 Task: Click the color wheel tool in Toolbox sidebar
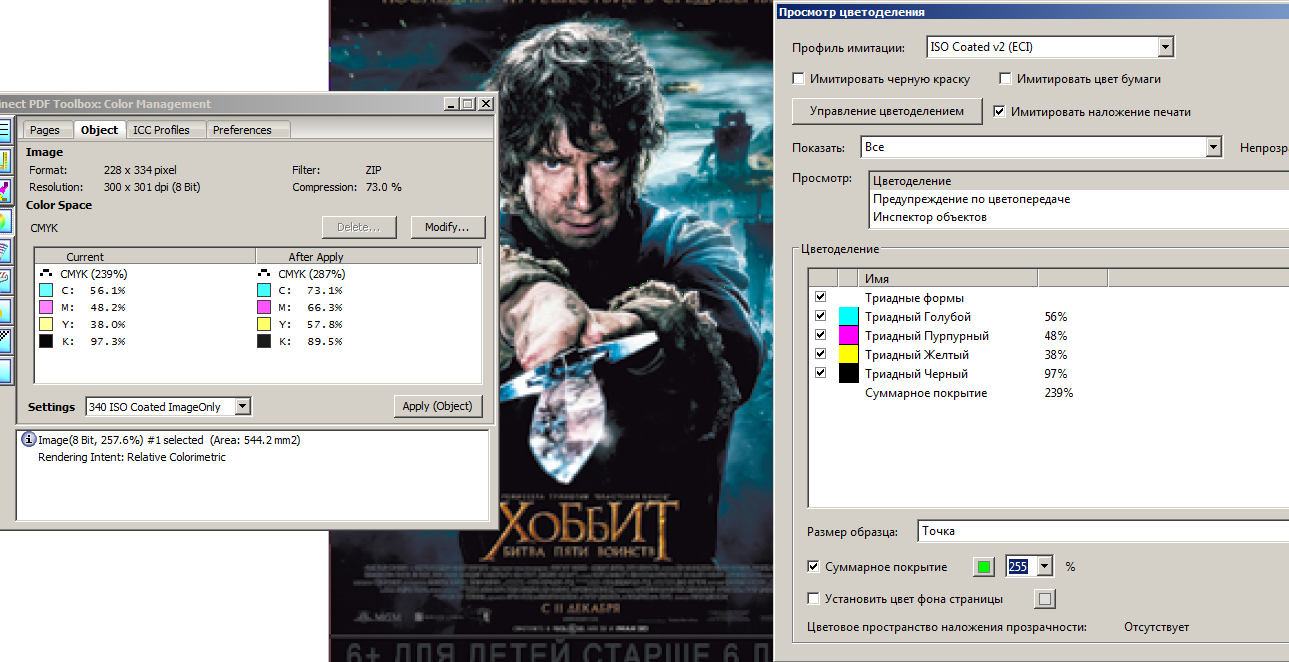[4, 219]
